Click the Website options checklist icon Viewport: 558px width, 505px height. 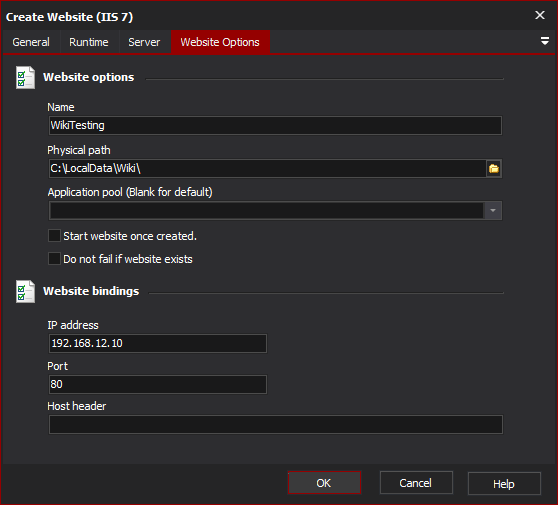(25, 78)
